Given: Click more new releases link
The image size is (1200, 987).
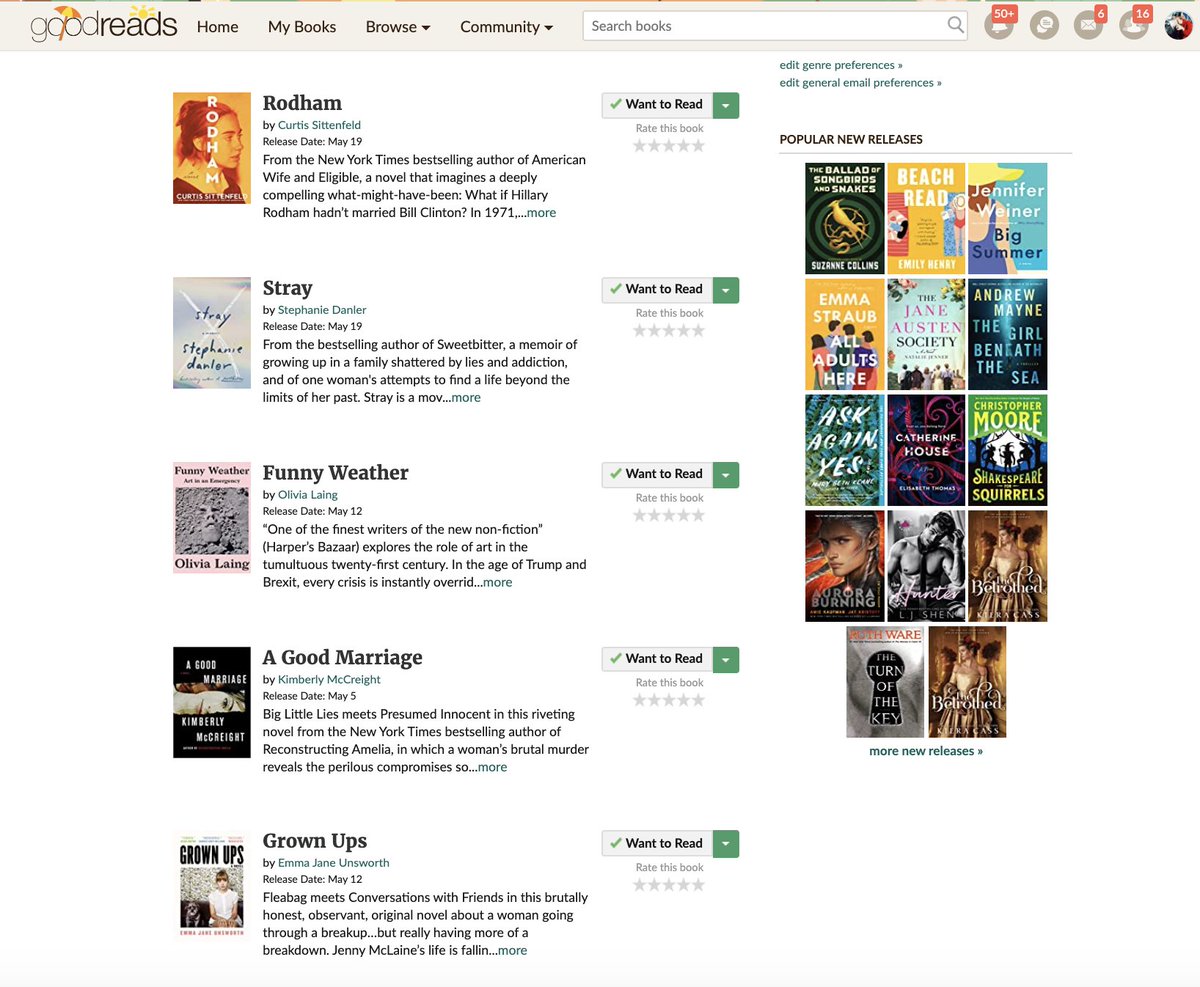Looking at the screenshot, I should pos(926,751).
